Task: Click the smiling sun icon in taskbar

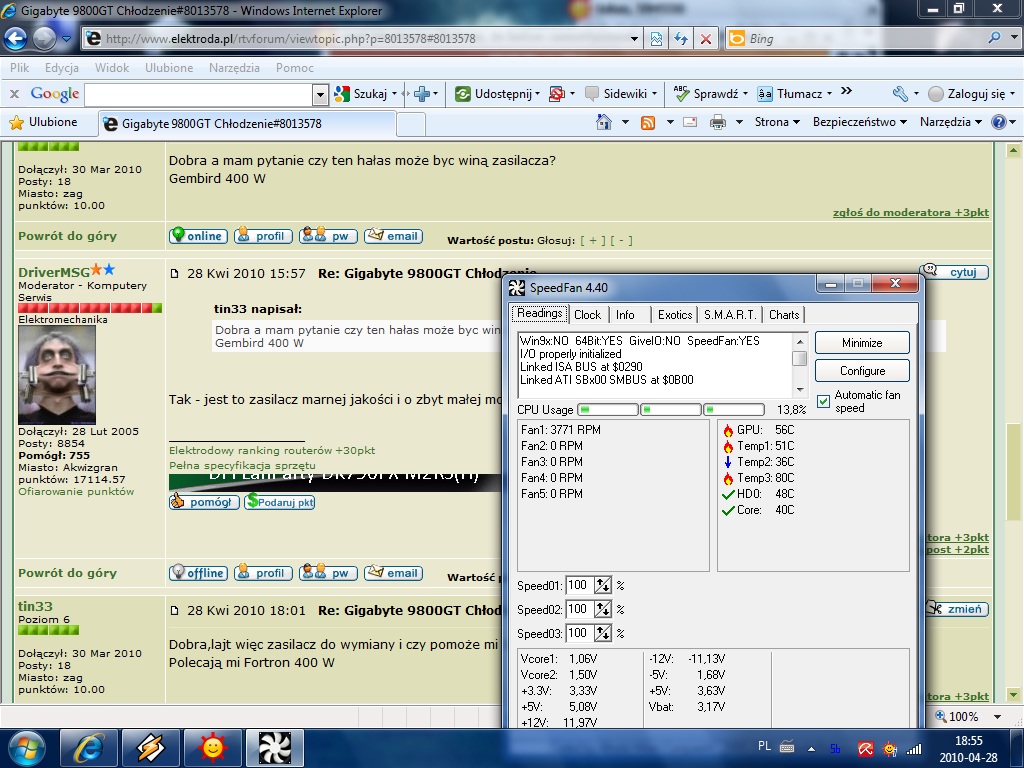Action: point(212,748)
